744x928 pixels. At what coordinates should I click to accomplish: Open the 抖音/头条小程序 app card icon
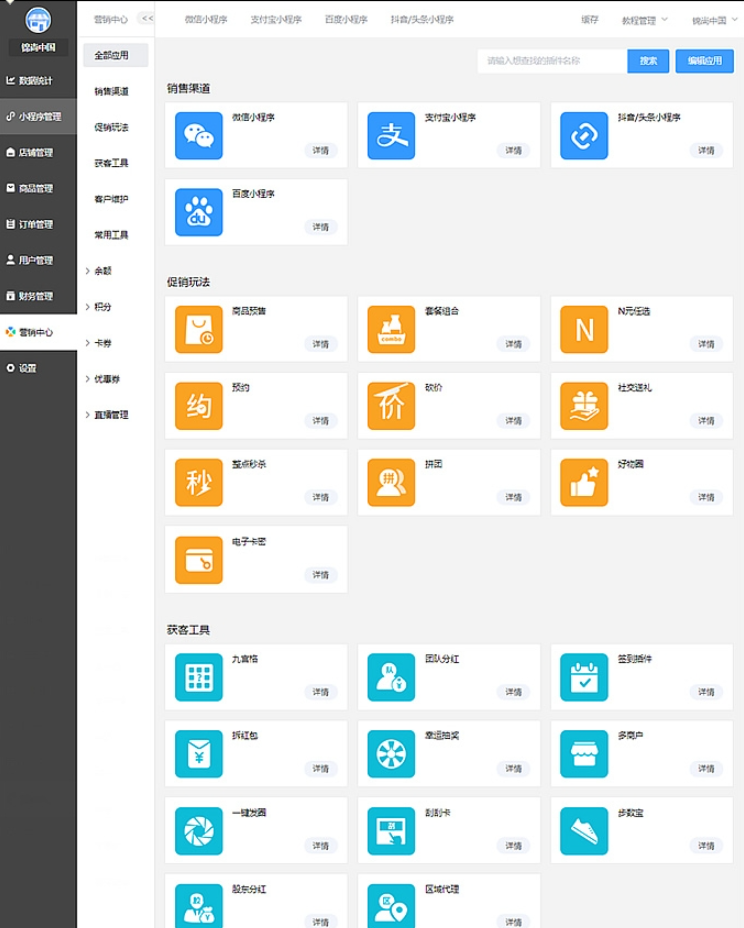[584, 136]
